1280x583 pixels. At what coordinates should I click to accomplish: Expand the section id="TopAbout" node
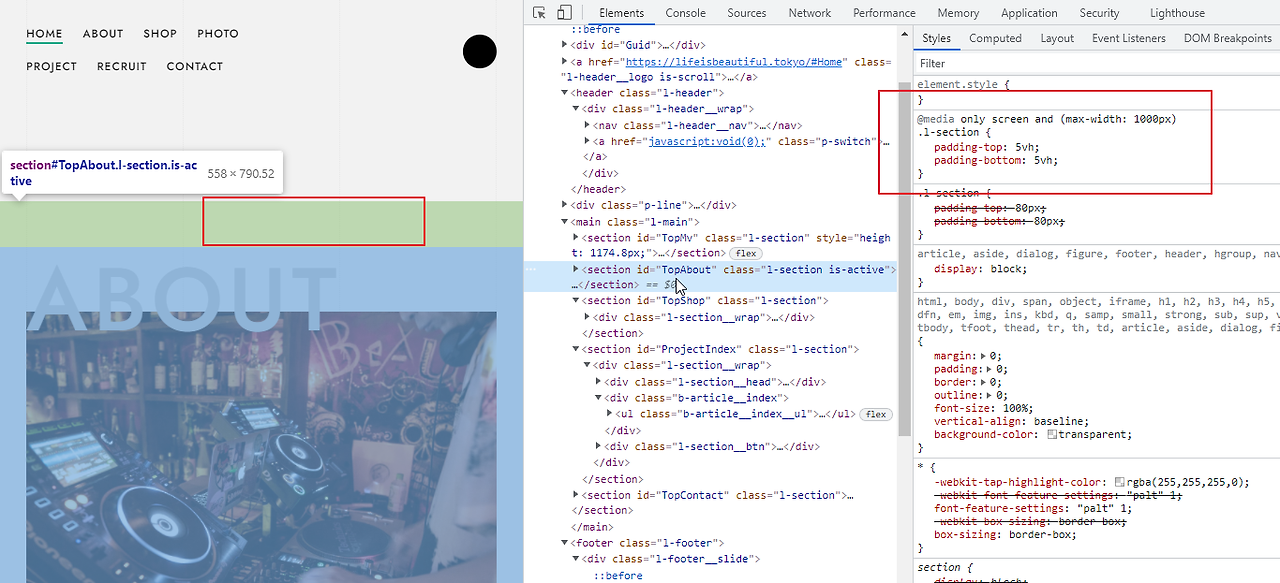click(x=576, y=269)
